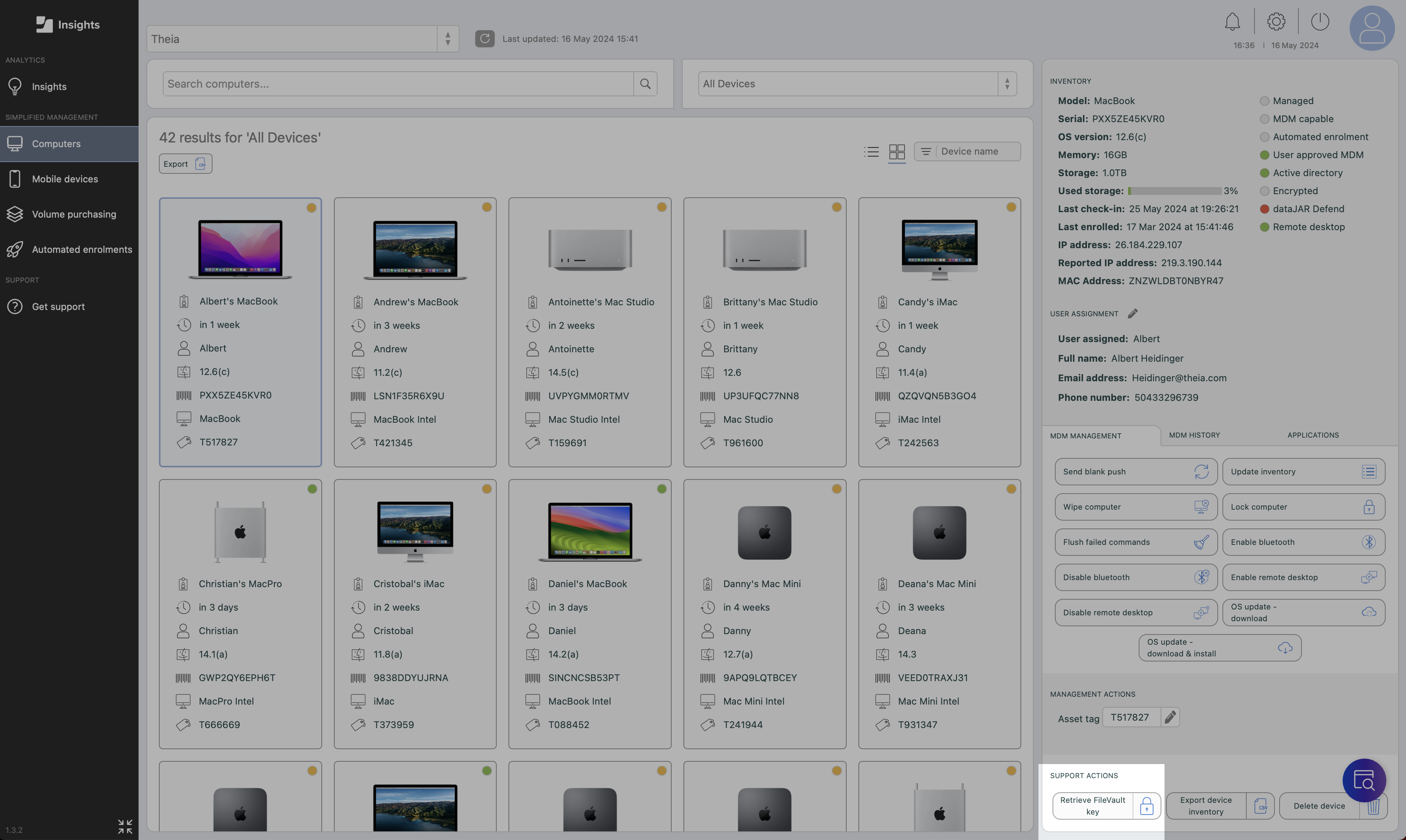Open the user profile avatar
The width and height of the screenshot is (1406, 840).
(x=1372, y=28)
